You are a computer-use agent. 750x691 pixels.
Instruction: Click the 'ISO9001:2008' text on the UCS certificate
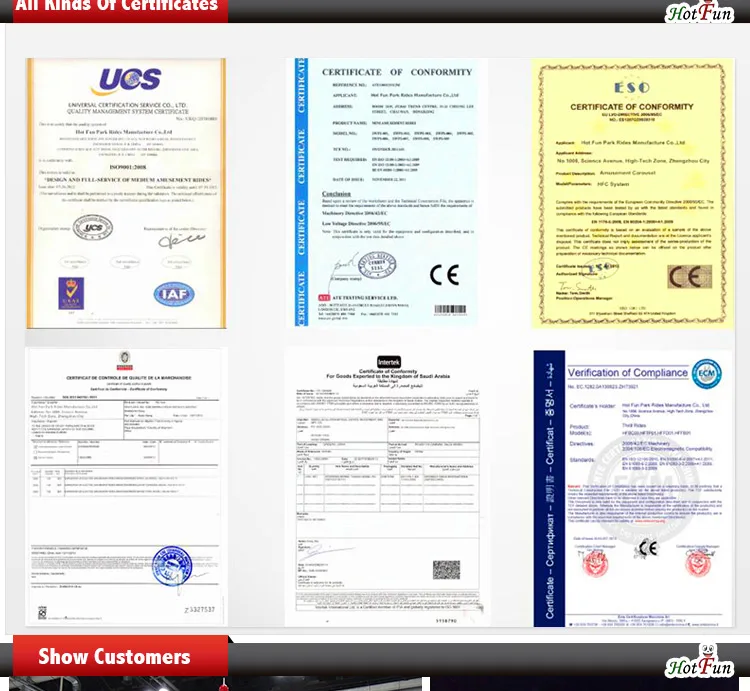[x=128, y=167]
